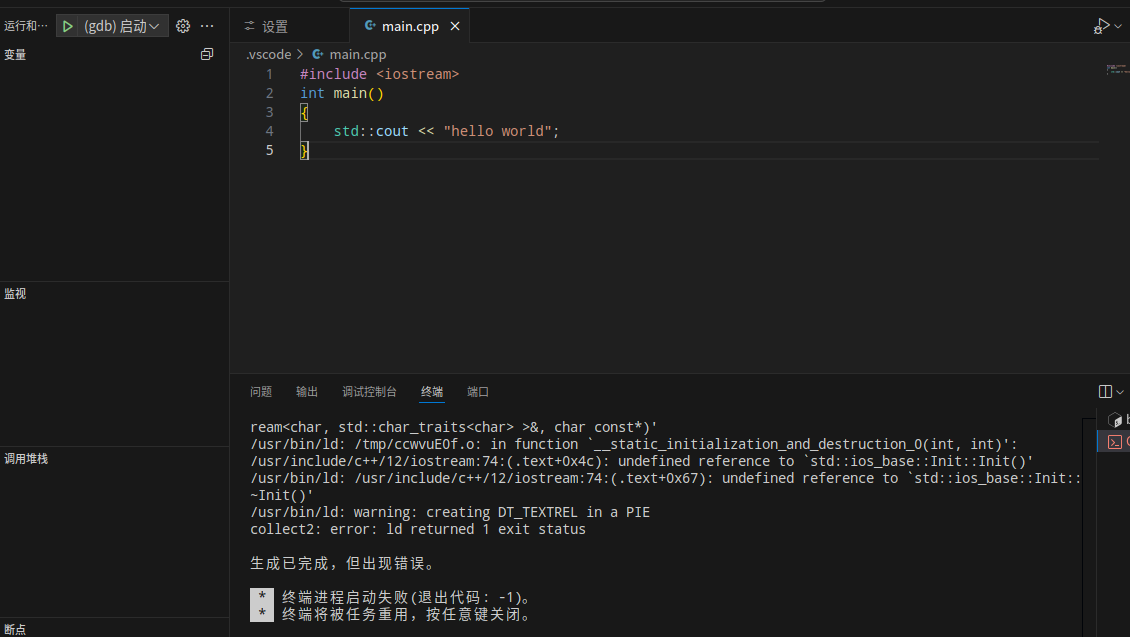Select the main.cpp editor tab
The width and height of the screenshot is (1130, 637).
click(409, 27)
